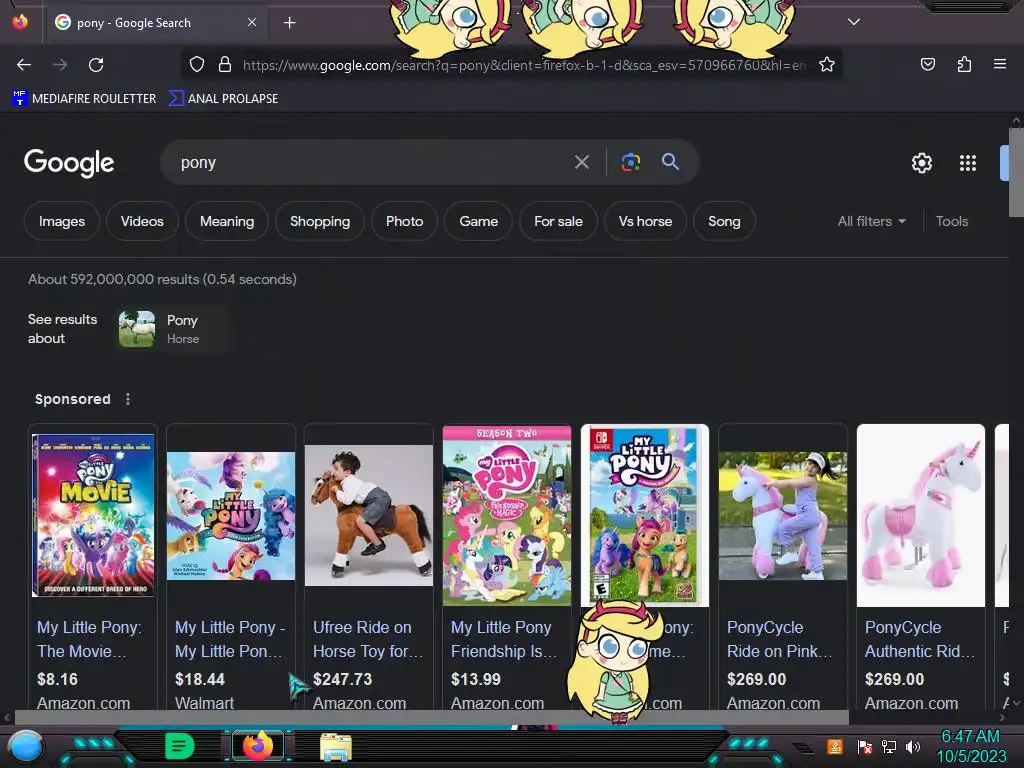Click the $247.73 price text
Screen dimensions: 1024x768
(x=342, y=679)
